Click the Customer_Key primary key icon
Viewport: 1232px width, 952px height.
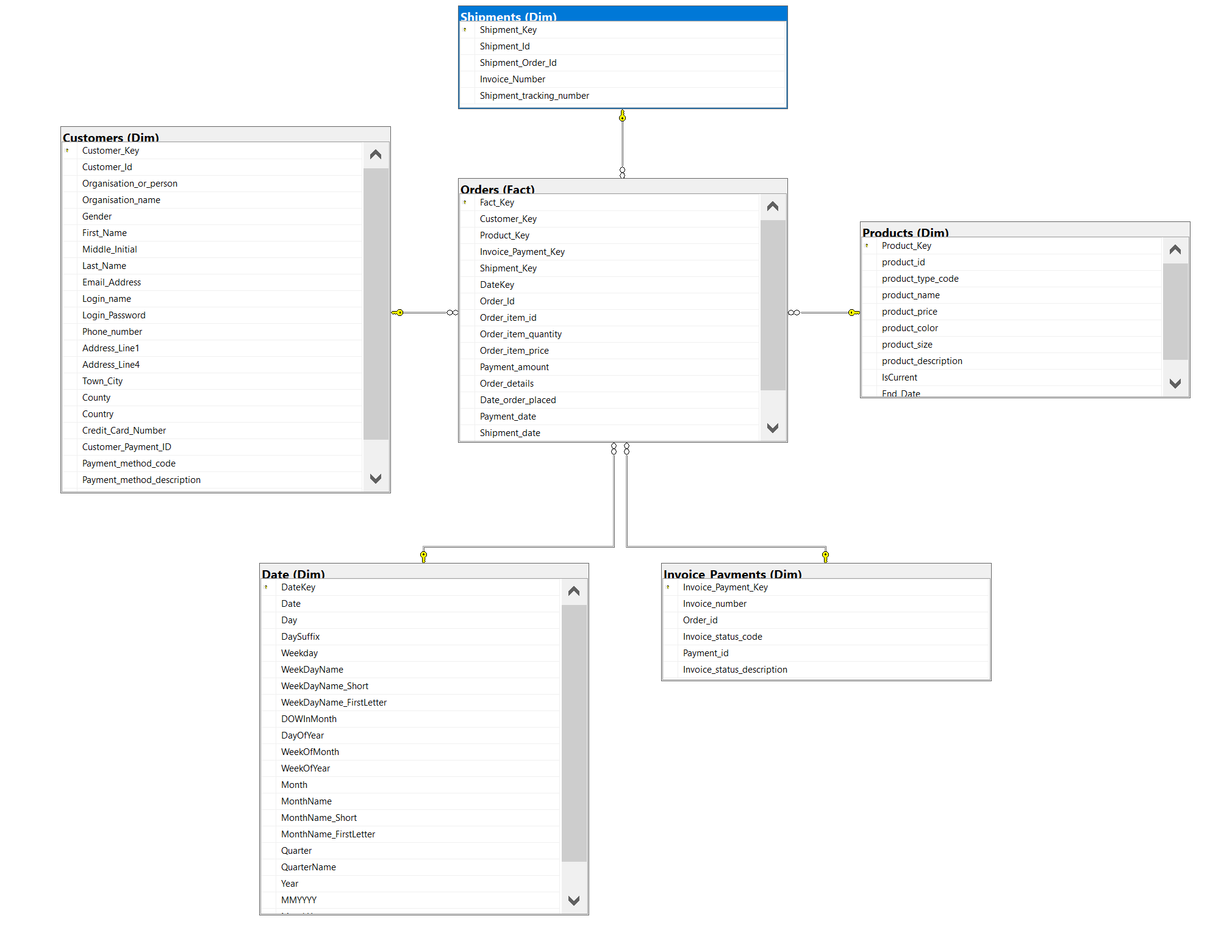coord(67,151)
